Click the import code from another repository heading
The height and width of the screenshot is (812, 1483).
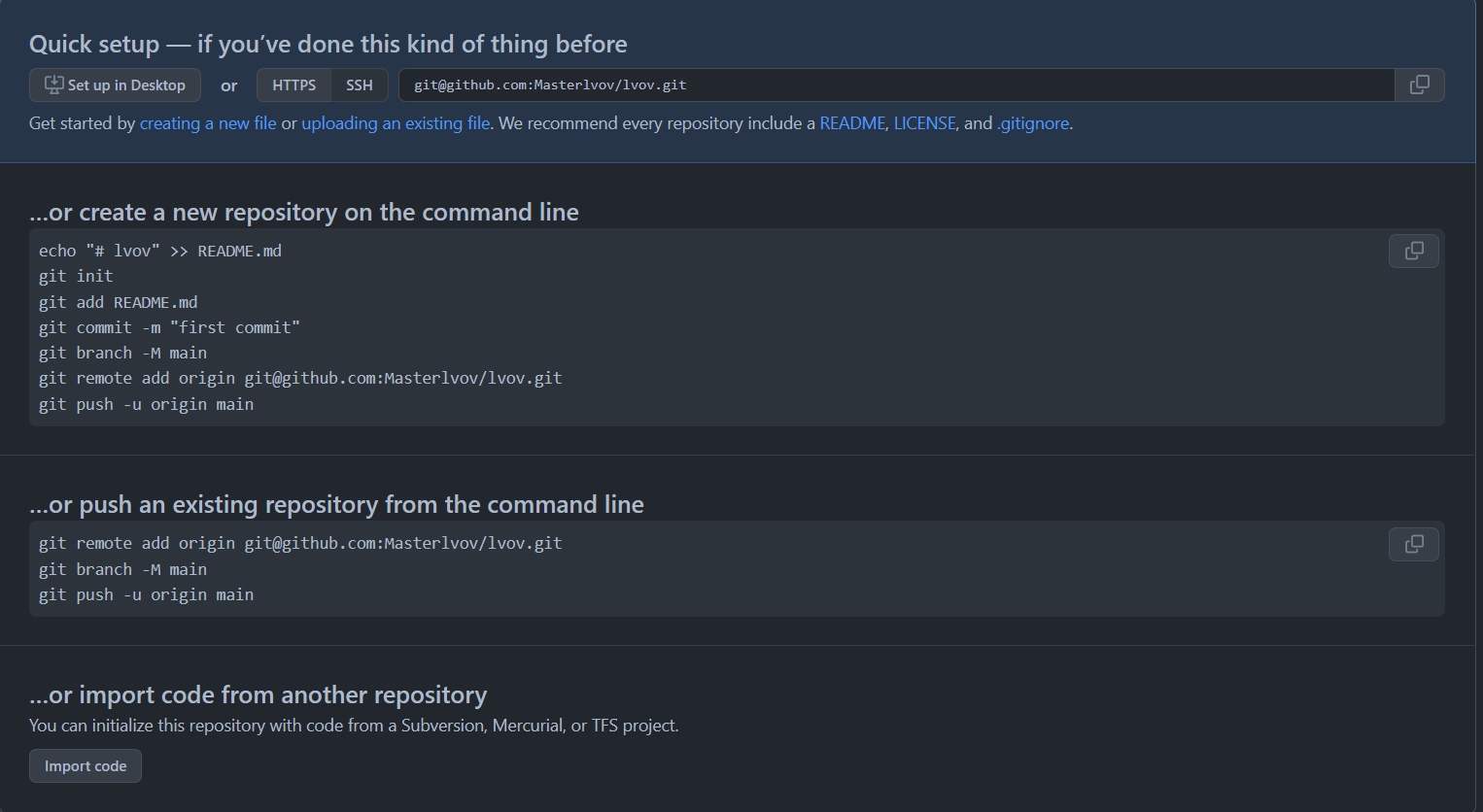coord(258,694)
